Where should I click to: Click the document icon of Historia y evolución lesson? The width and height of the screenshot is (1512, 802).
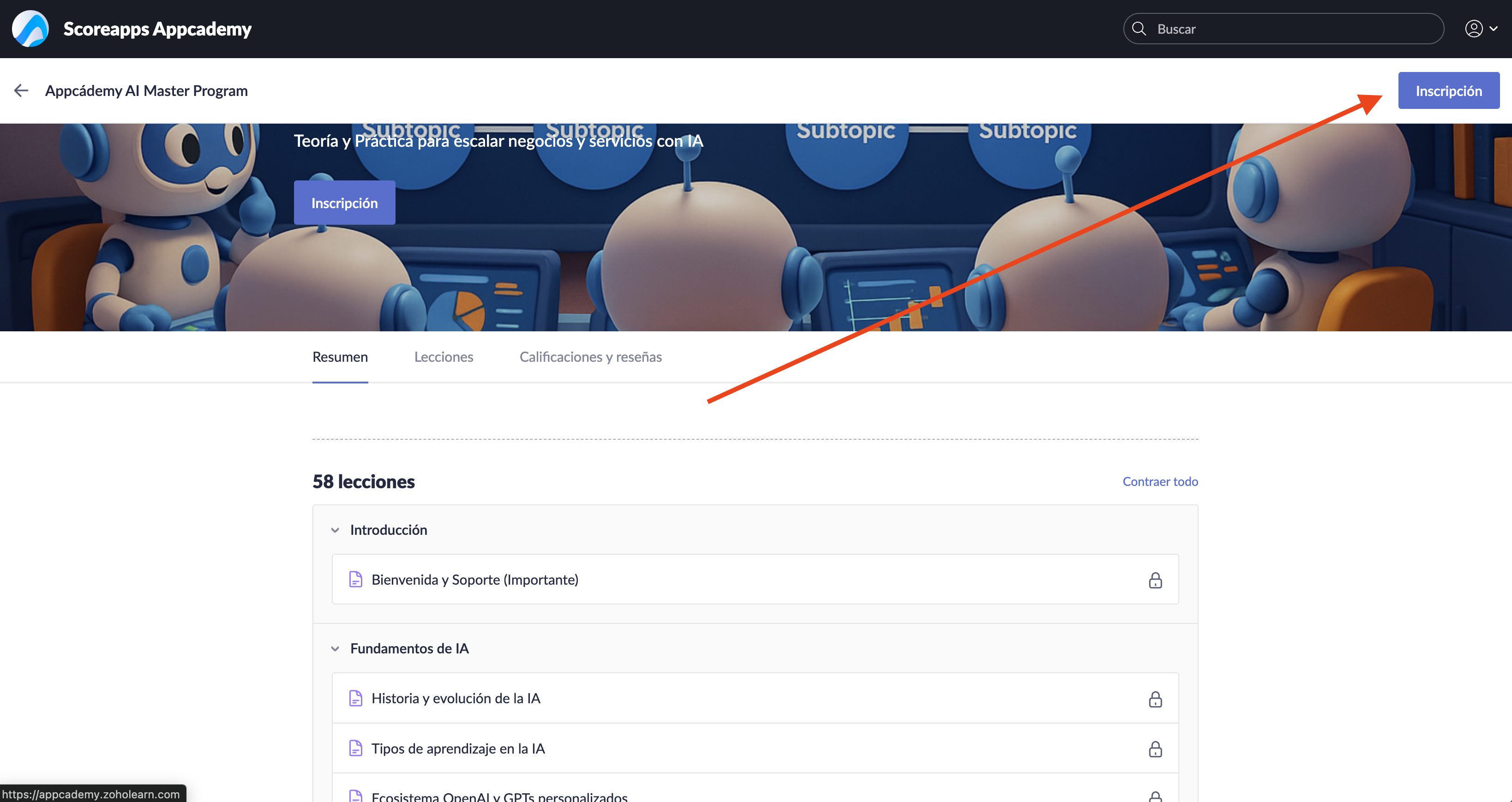point(356,698)
